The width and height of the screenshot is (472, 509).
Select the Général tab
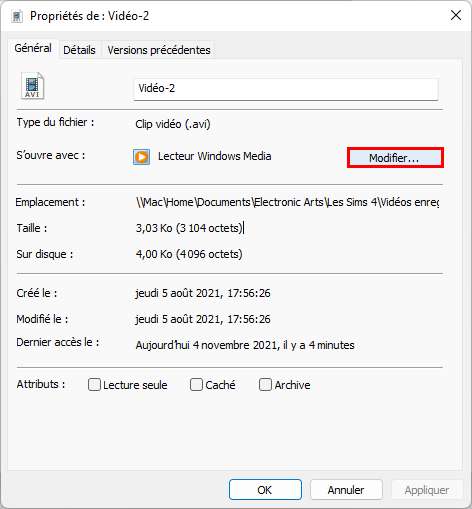click(33, 48)
